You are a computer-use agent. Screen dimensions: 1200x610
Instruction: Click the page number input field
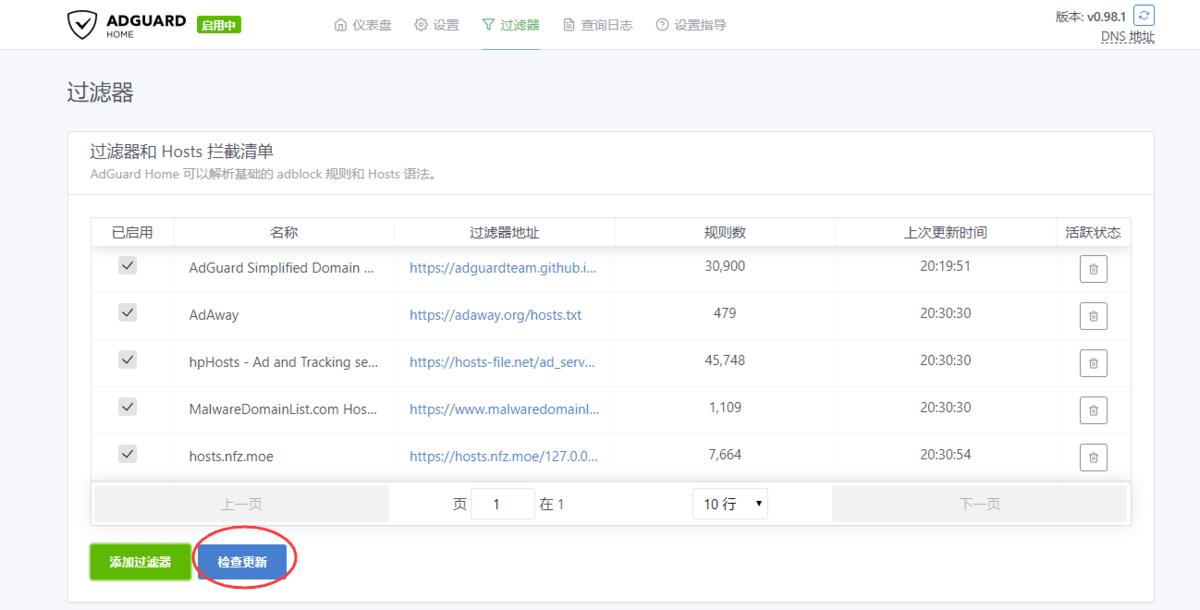pyautogui.click(x=503, y=503)
